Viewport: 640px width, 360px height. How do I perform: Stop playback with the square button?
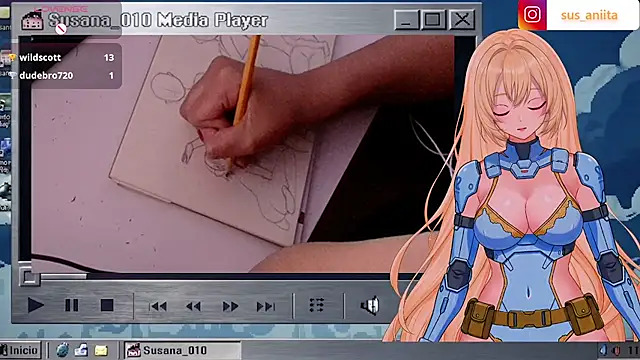pos(107,305)
